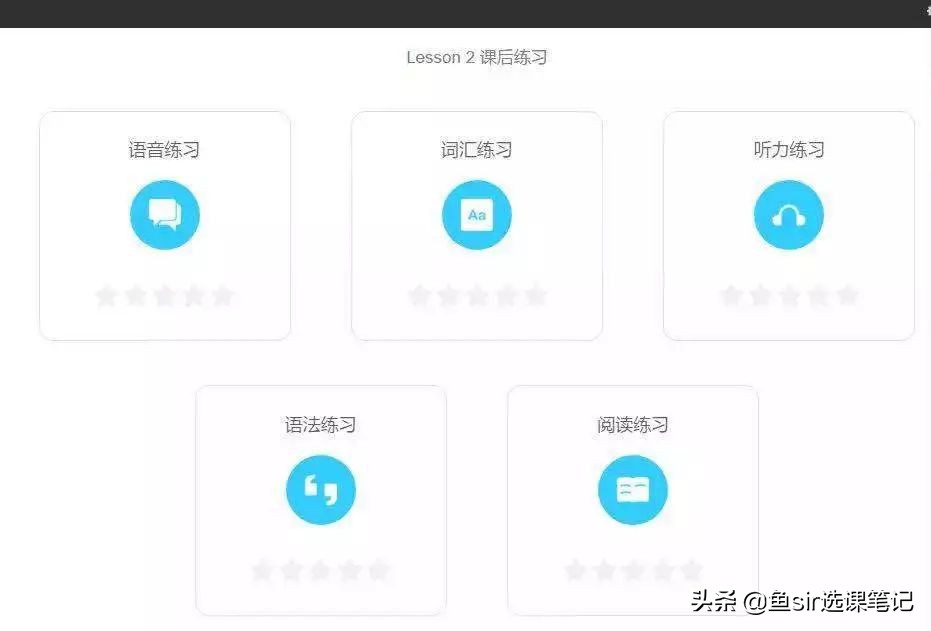Select the quotation mark icon for 语法练习
This screenshot has width=931, height=631.
321,489
